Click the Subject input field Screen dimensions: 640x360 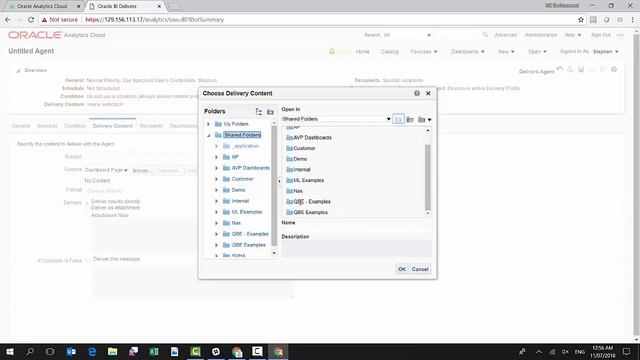[142, 157]
